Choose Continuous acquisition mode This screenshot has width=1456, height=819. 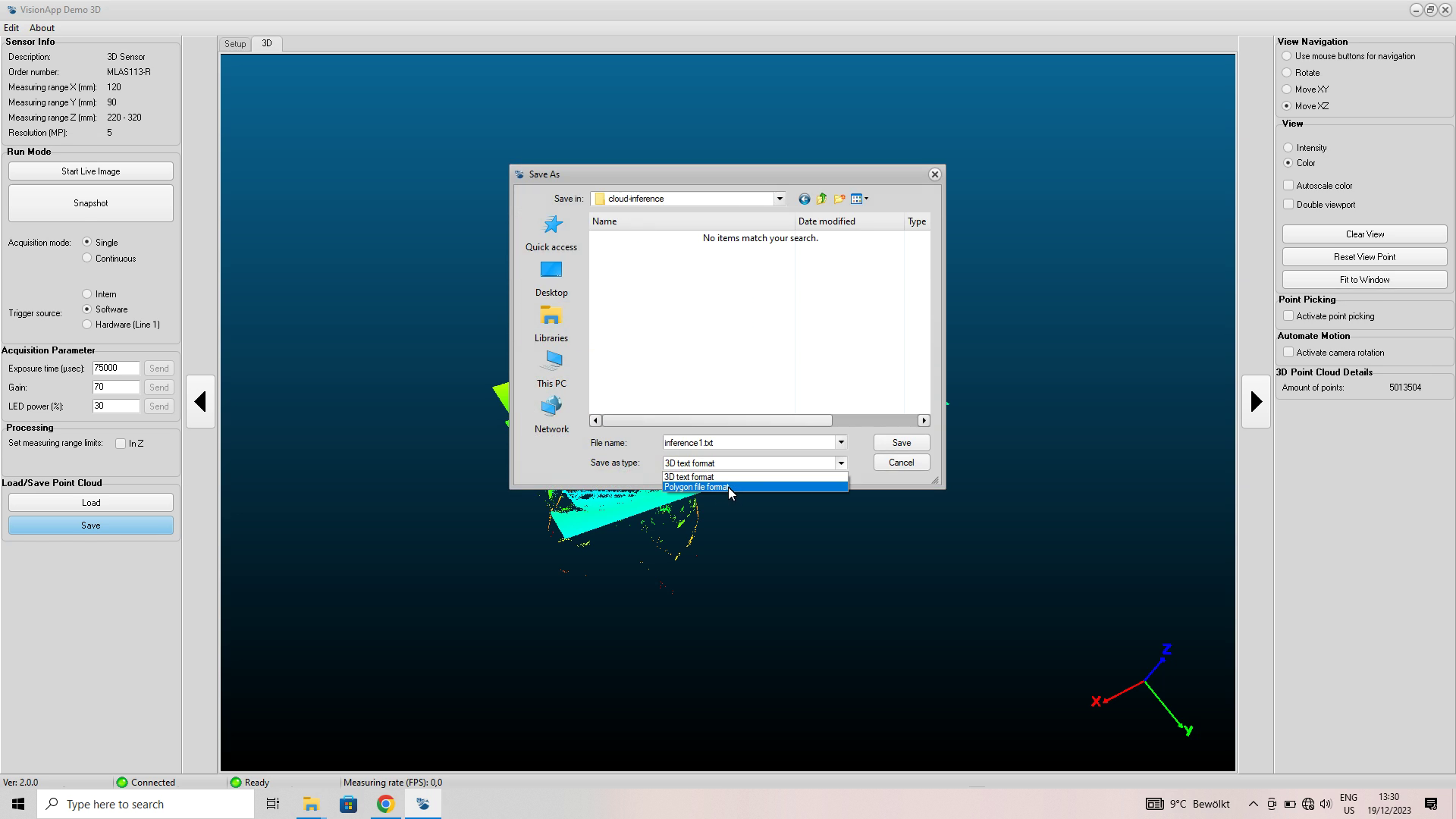coord(87,259)
